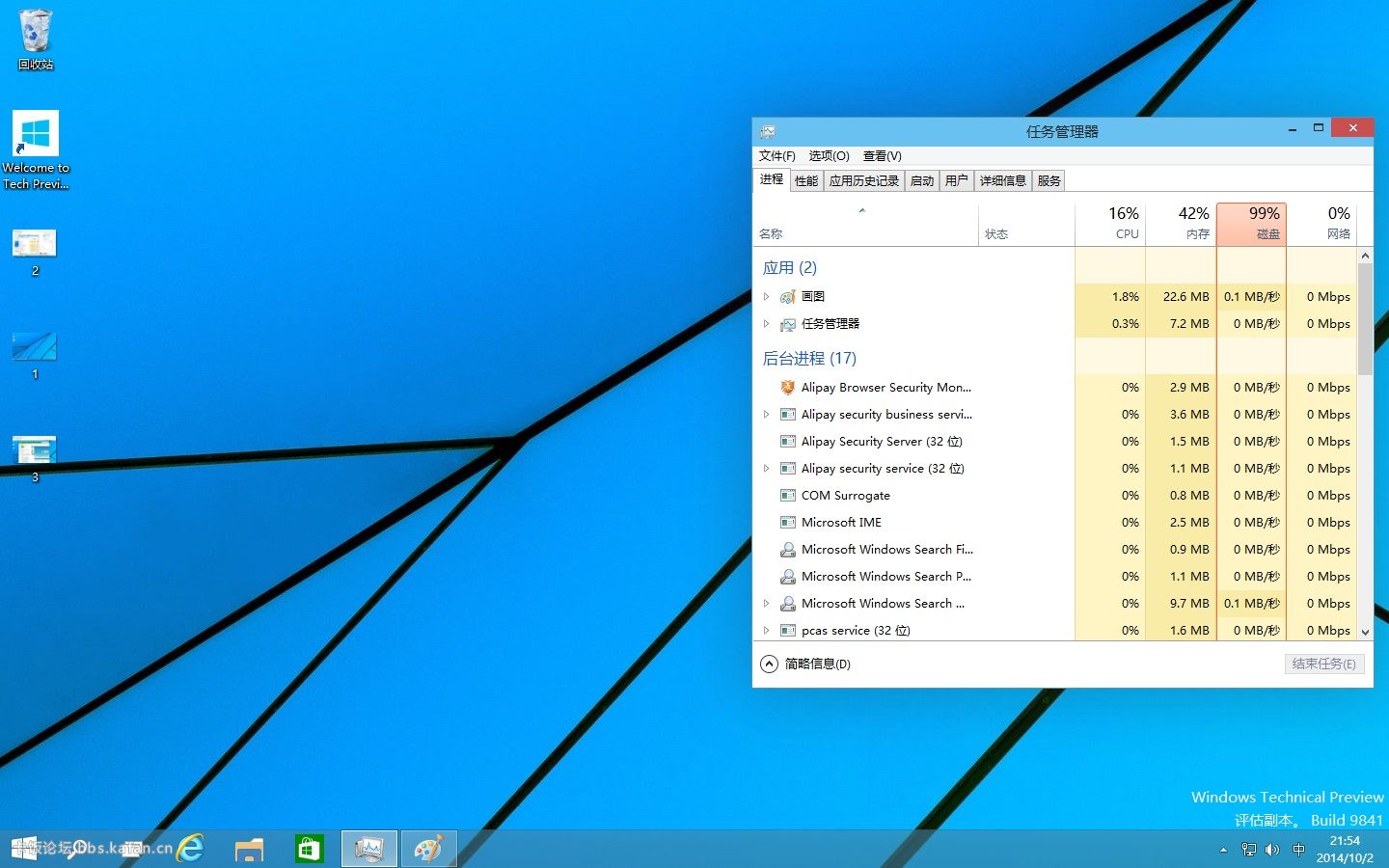Open File Explorer from the taskbar
Screen dimensions: 1389x868
click(x=249, y=849)
